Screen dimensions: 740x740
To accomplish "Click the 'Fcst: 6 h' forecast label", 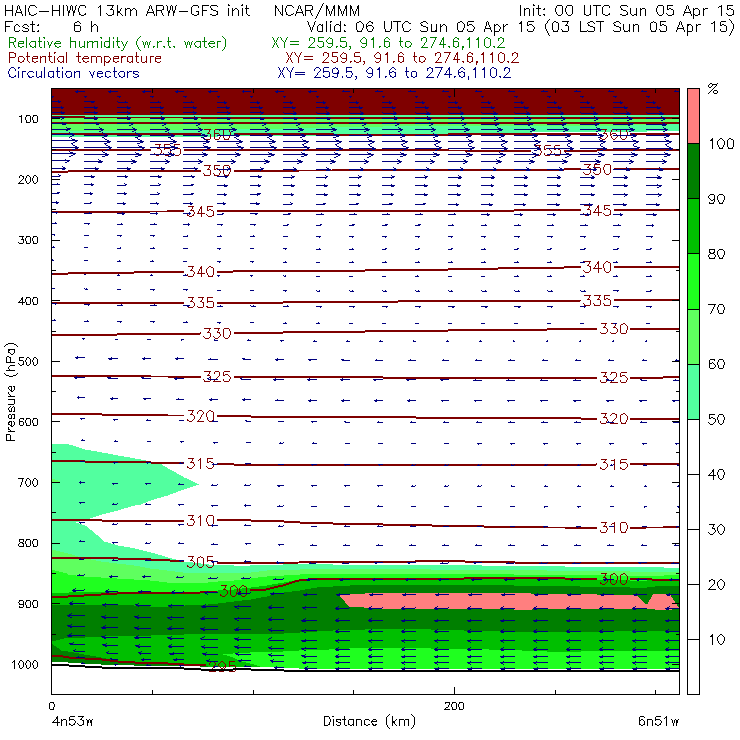I will point(51,27).
